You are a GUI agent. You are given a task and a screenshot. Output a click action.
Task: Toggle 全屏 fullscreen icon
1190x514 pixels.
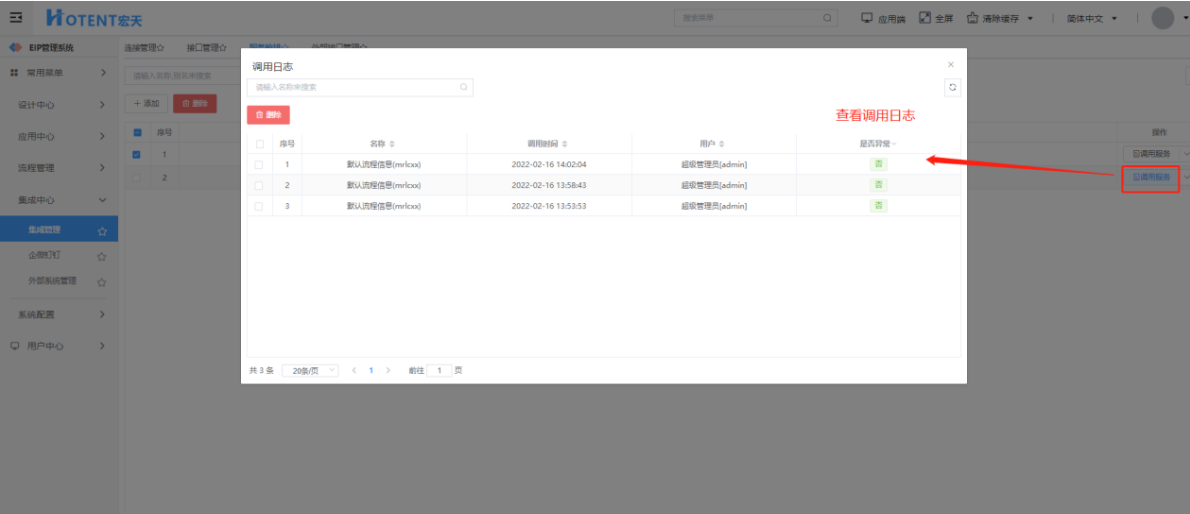[x=924, y=17]
